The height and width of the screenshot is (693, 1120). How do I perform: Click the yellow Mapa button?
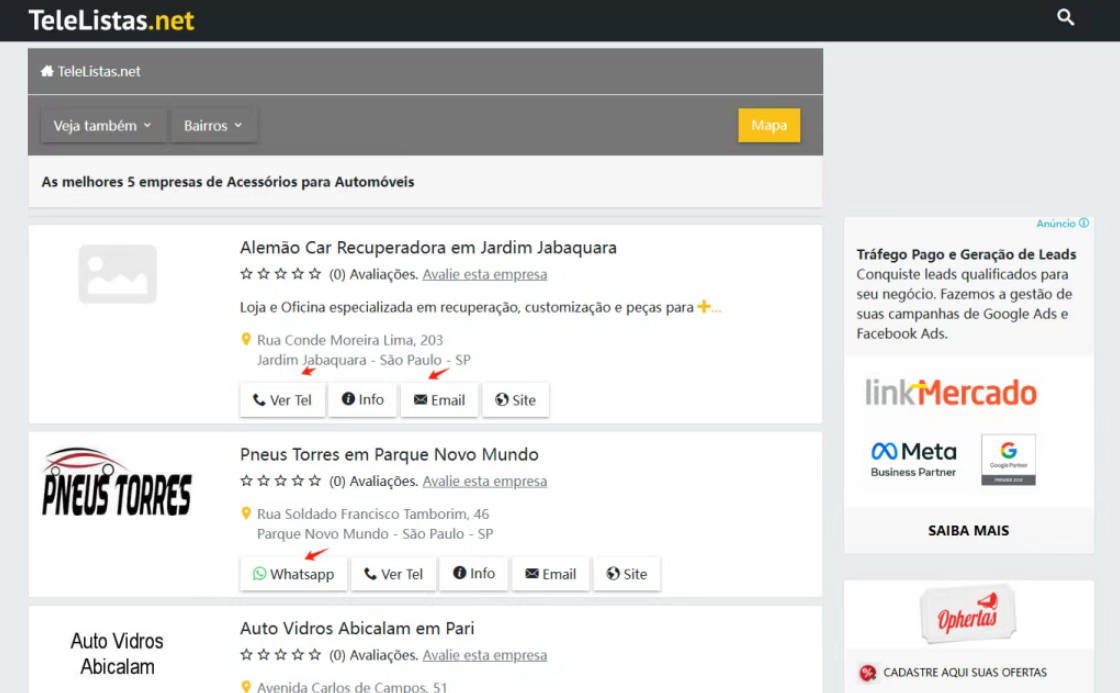click(x=768, y=125)
